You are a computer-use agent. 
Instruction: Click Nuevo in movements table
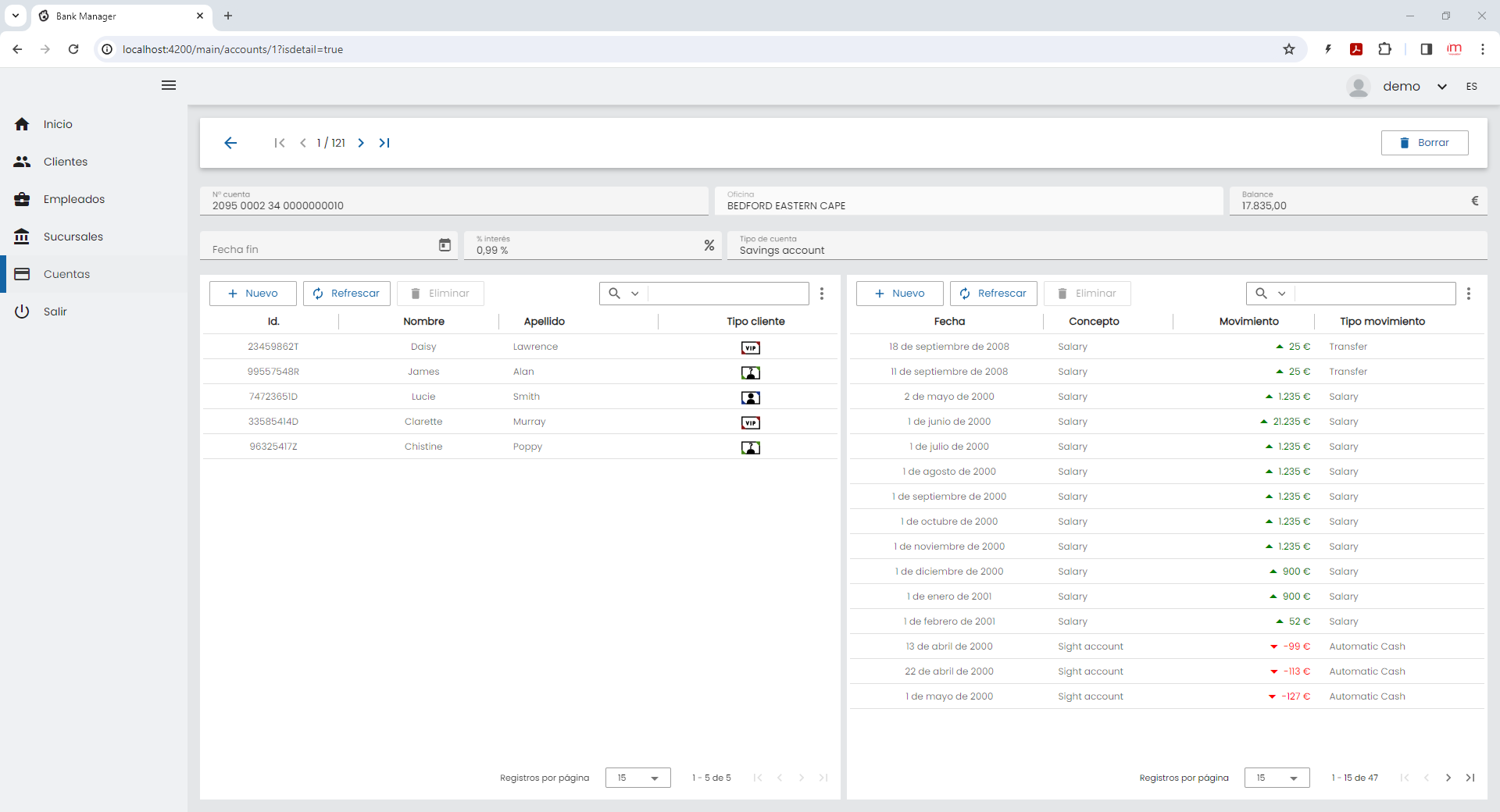tap(900, 294)
